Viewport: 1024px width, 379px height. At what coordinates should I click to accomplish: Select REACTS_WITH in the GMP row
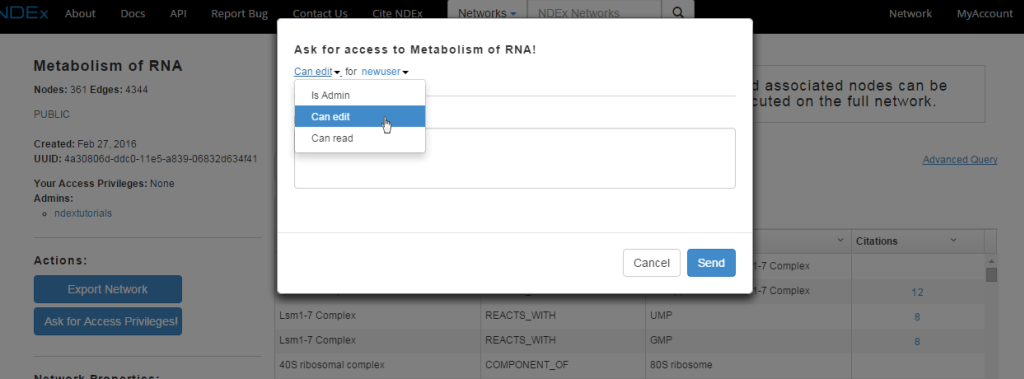tap(562, 340)
